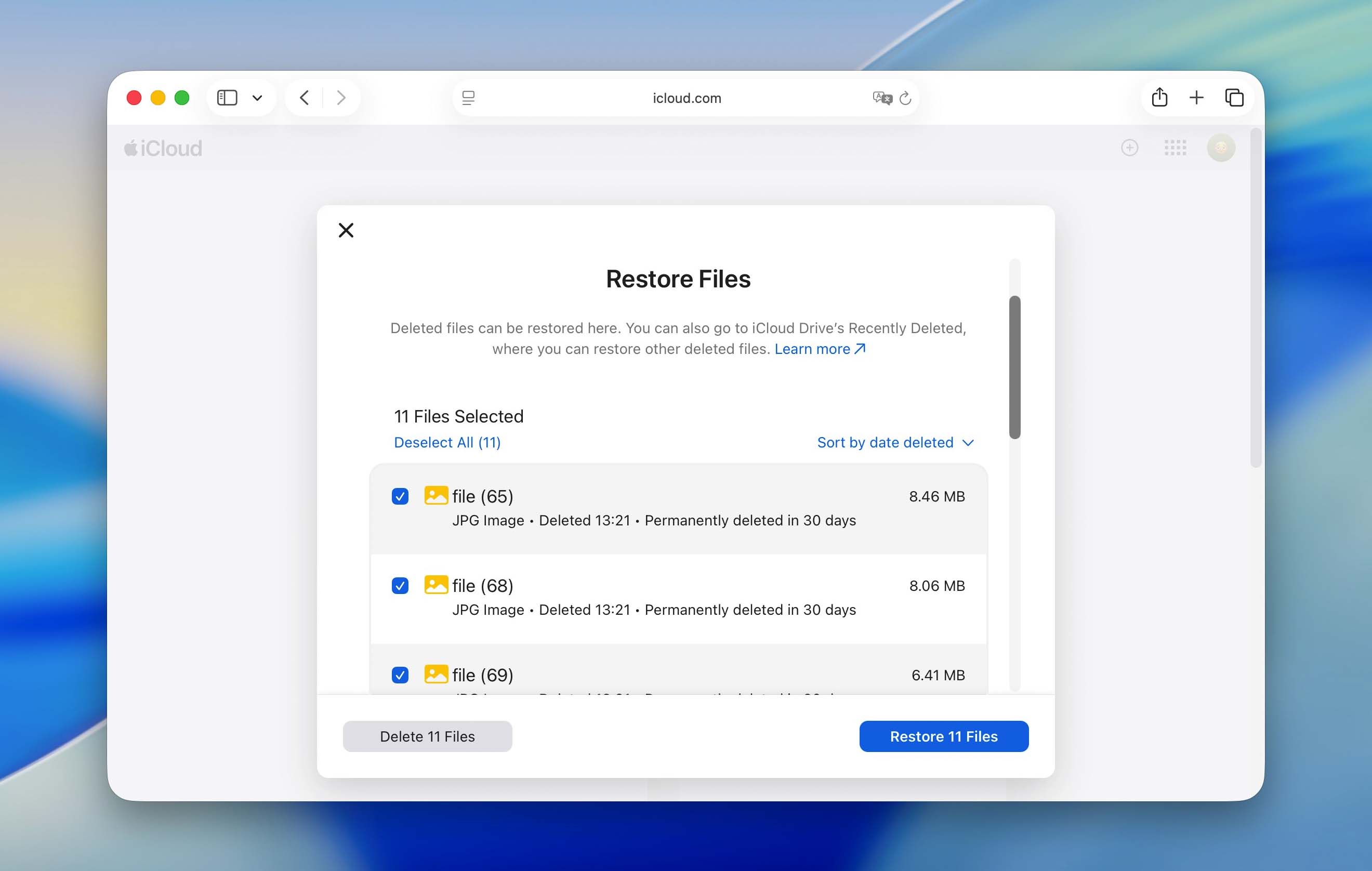This screenshot has height=871, width=1372.
Task: Show the tab overview
Action: [1234, 98]
